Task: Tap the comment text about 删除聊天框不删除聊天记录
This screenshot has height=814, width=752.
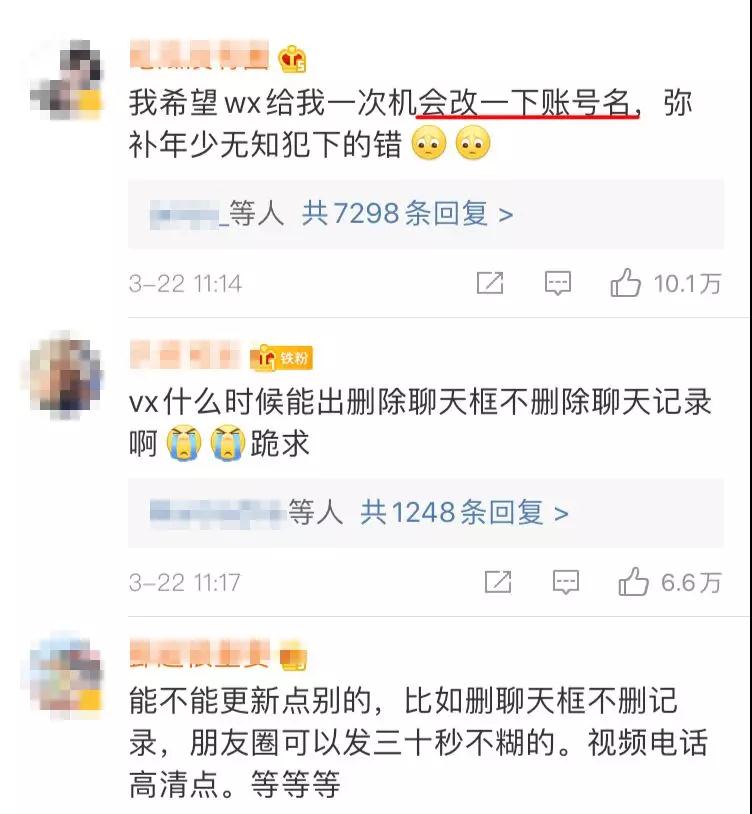Action: (x=420, y=423)
